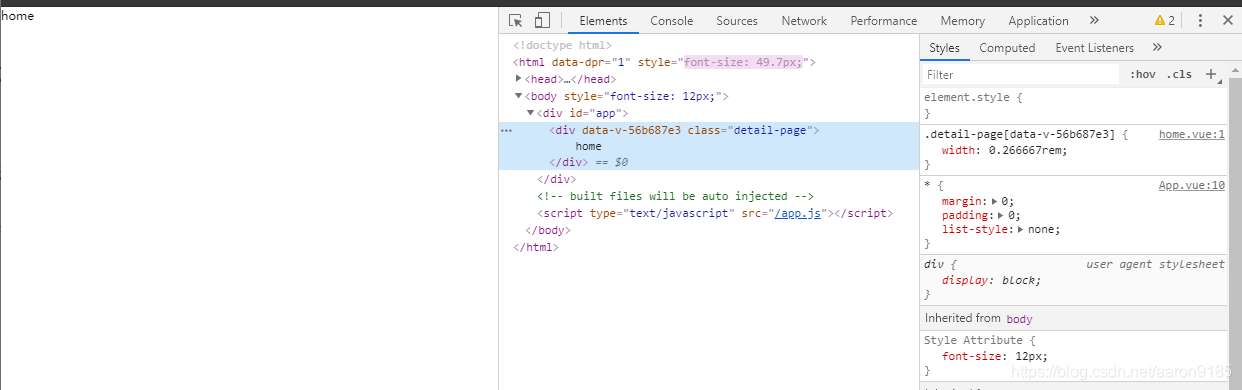Toggle the device toolbar icon
Image resolution: width=1242 pixels, height=390 pixels.
[542, 20]
